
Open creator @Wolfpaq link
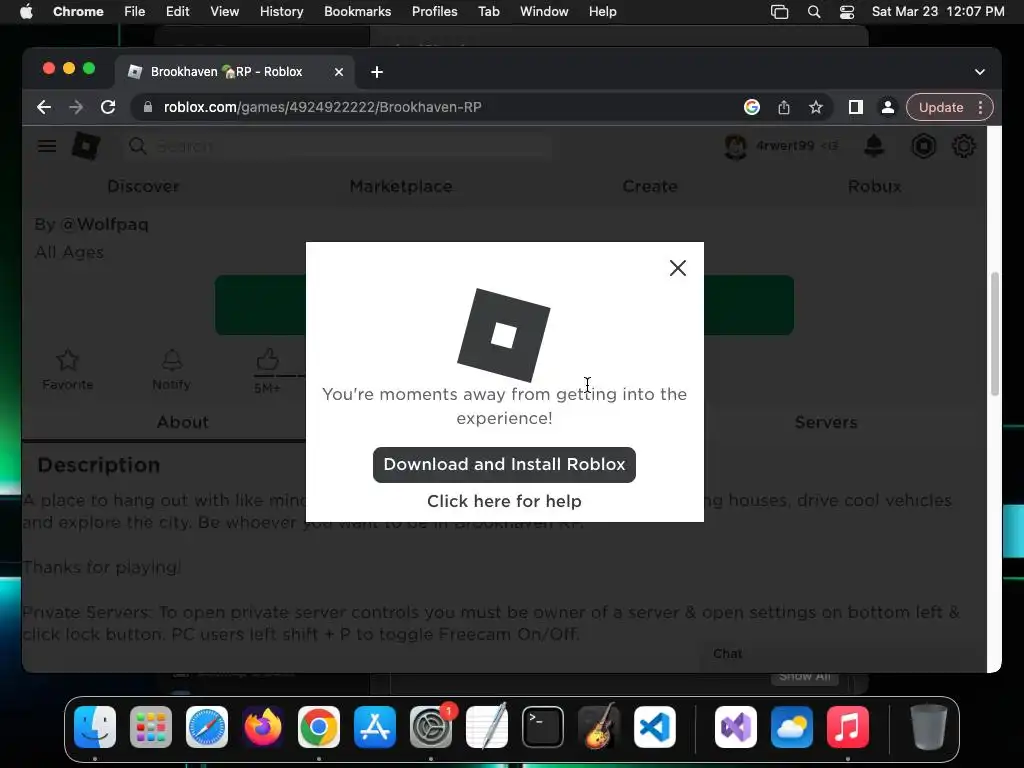click(x=104, y=224)
